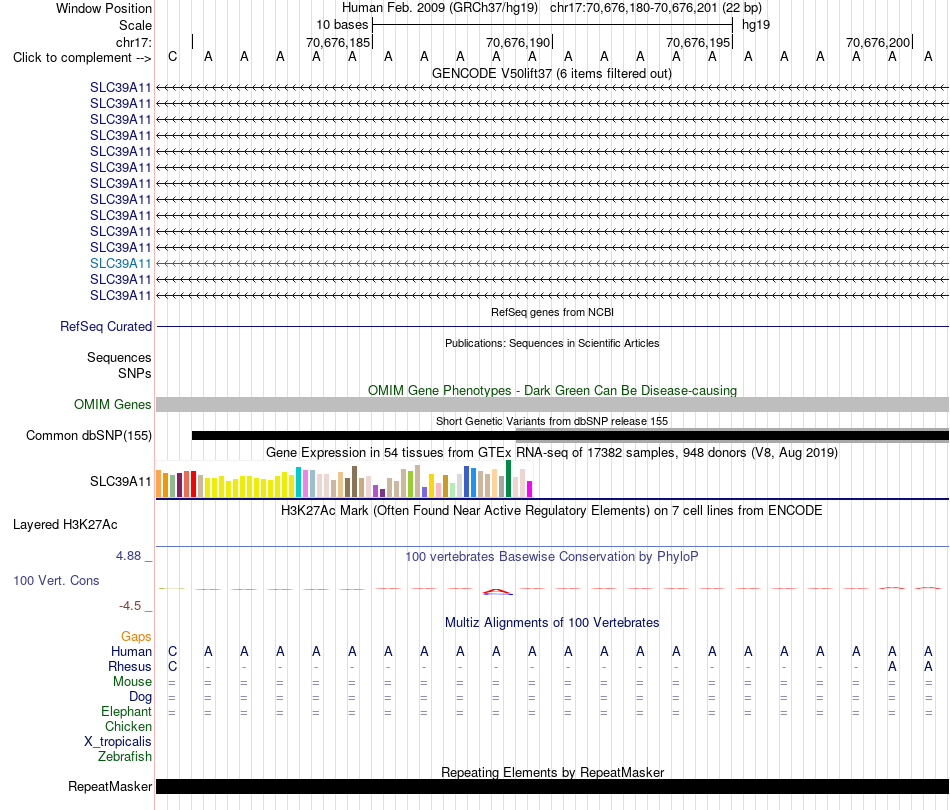950x810 pixels.
Task: Click the 'Elephant' alignment row label
Action: pyautogui.click(x=126, y=711)
